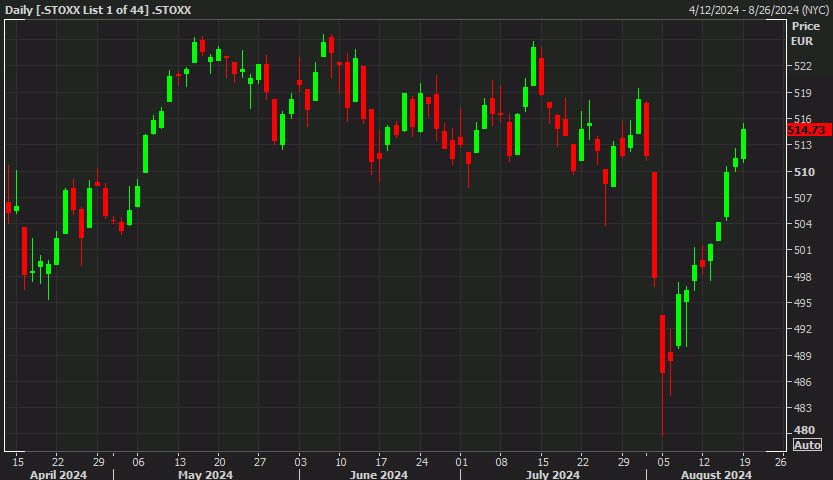This screenshot has height=480, width=833.
Task: Click the 27 date tick in May
Action: coord(259,462)
